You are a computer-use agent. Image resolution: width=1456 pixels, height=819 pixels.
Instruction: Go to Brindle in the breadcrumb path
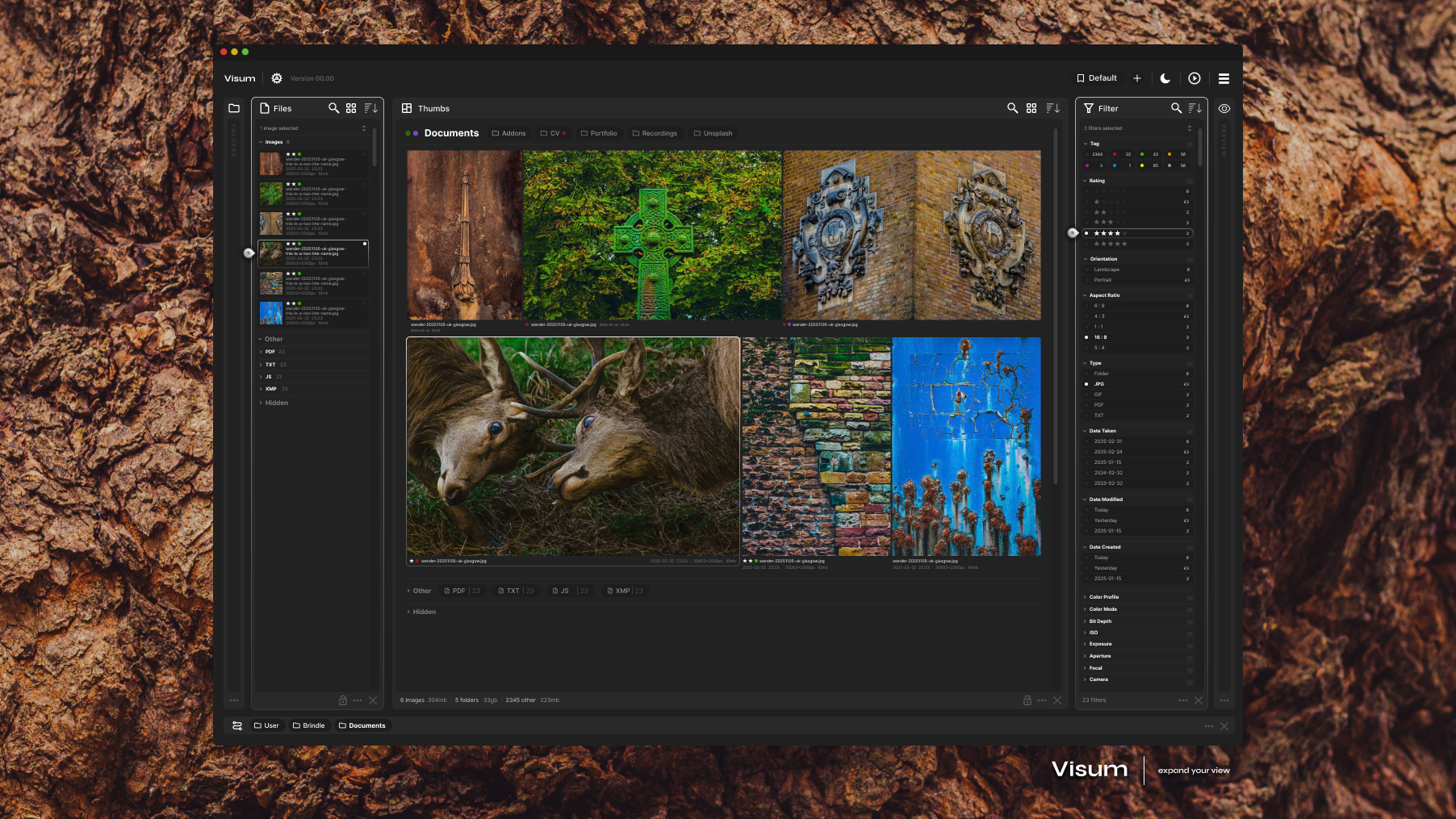click(309, 725)
